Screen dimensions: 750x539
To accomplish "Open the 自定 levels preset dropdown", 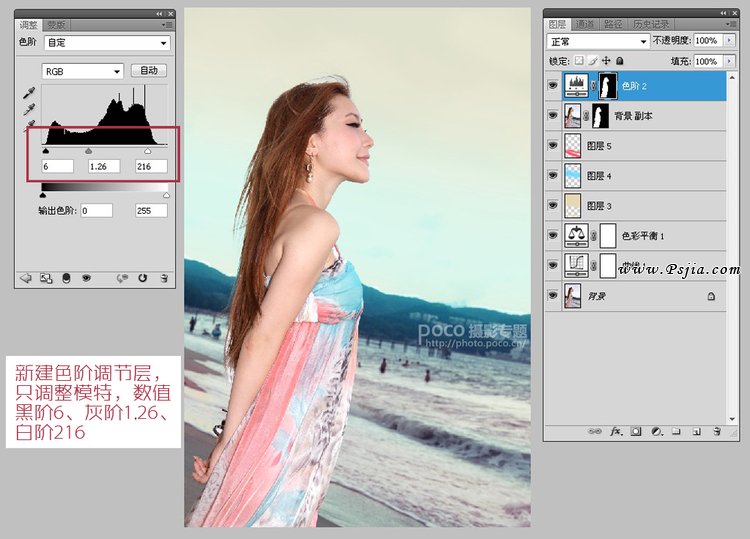I will click(x=107, y=43).
